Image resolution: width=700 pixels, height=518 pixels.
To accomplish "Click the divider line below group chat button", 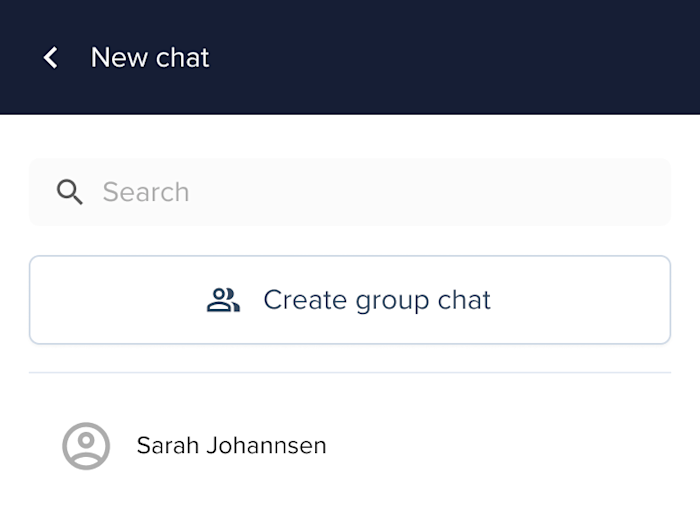I will (350, 372).
